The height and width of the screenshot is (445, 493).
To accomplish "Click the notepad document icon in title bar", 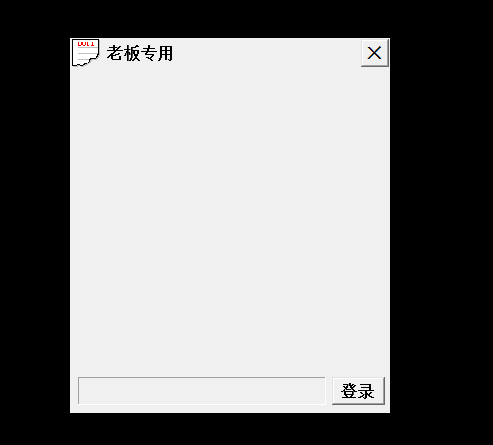I will 86,53.
